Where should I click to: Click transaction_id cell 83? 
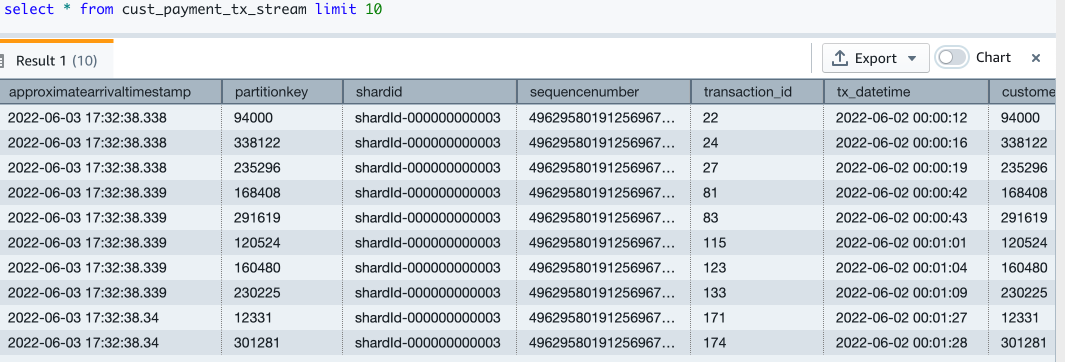tap(758, 218)
